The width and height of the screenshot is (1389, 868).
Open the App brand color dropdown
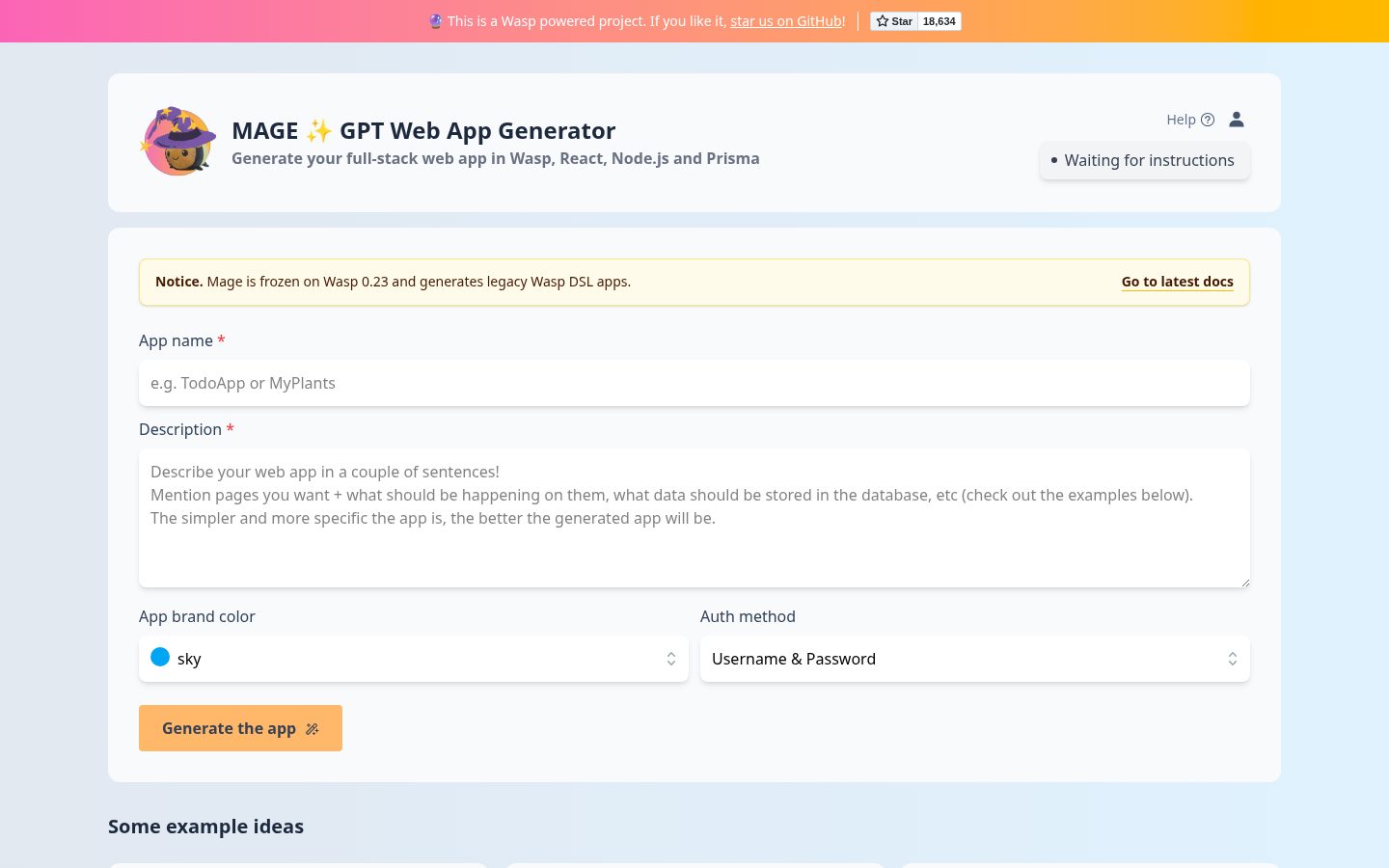414,659
